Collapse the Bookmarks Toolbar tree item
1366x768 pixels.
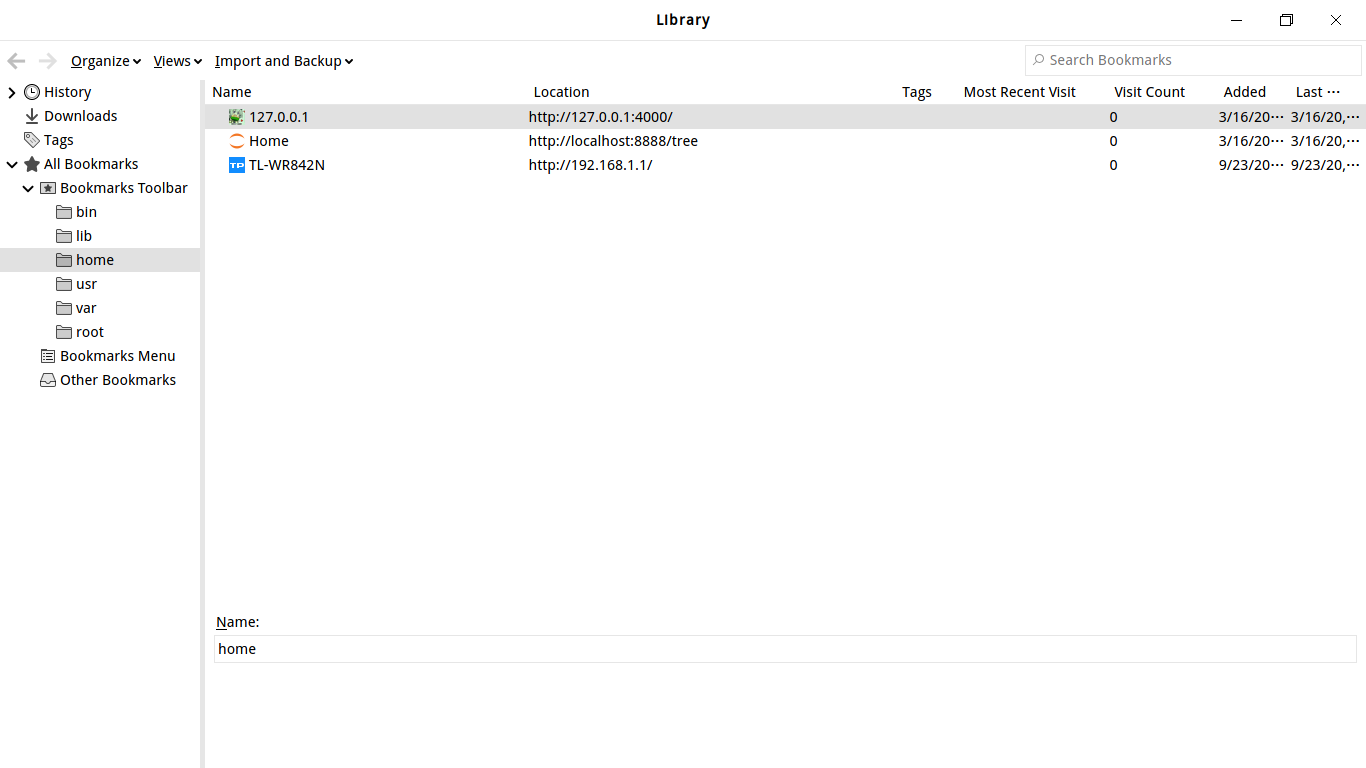pos(28,187)
